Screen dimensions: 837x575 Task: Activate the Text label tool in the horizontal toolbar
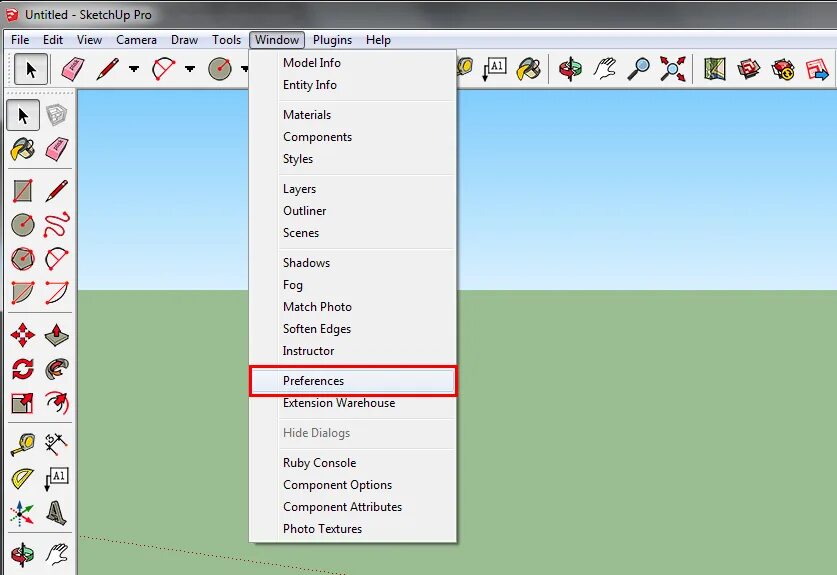point(495,69)
